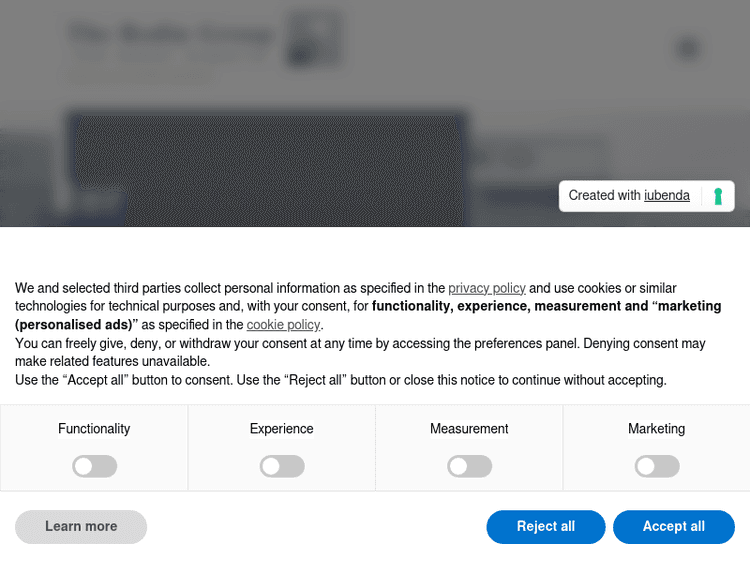Open the privacy policy link
The height and width of the screenshot is (563, 750).
[x=487, y=288]
